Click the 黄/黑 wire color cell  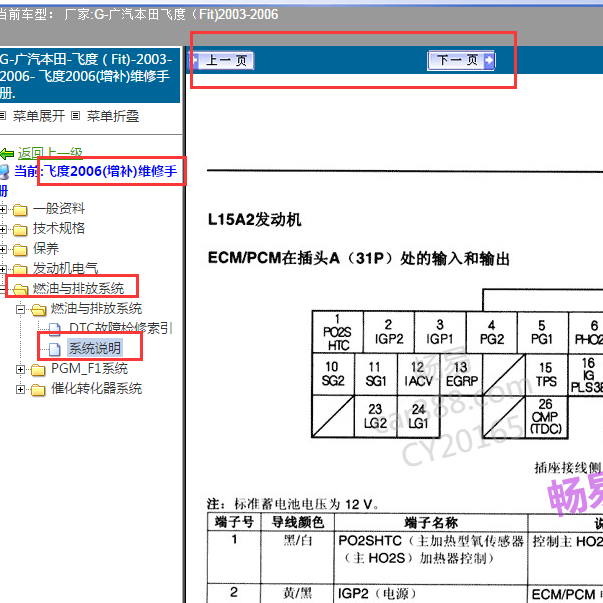coord(297,593)
